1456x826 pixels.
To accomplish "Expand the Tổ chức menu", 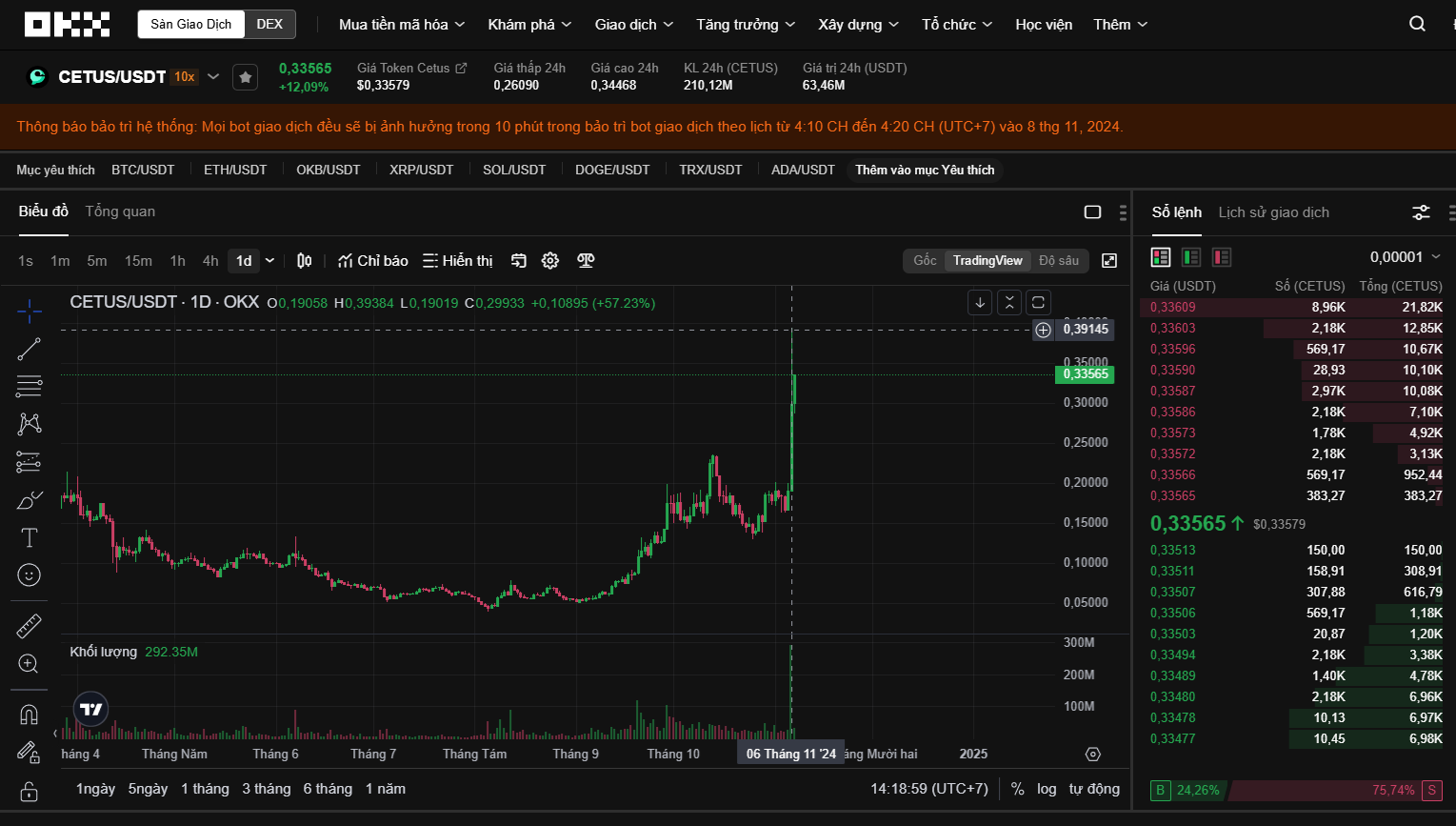I will pyautogui.click(x=957, y=25).
